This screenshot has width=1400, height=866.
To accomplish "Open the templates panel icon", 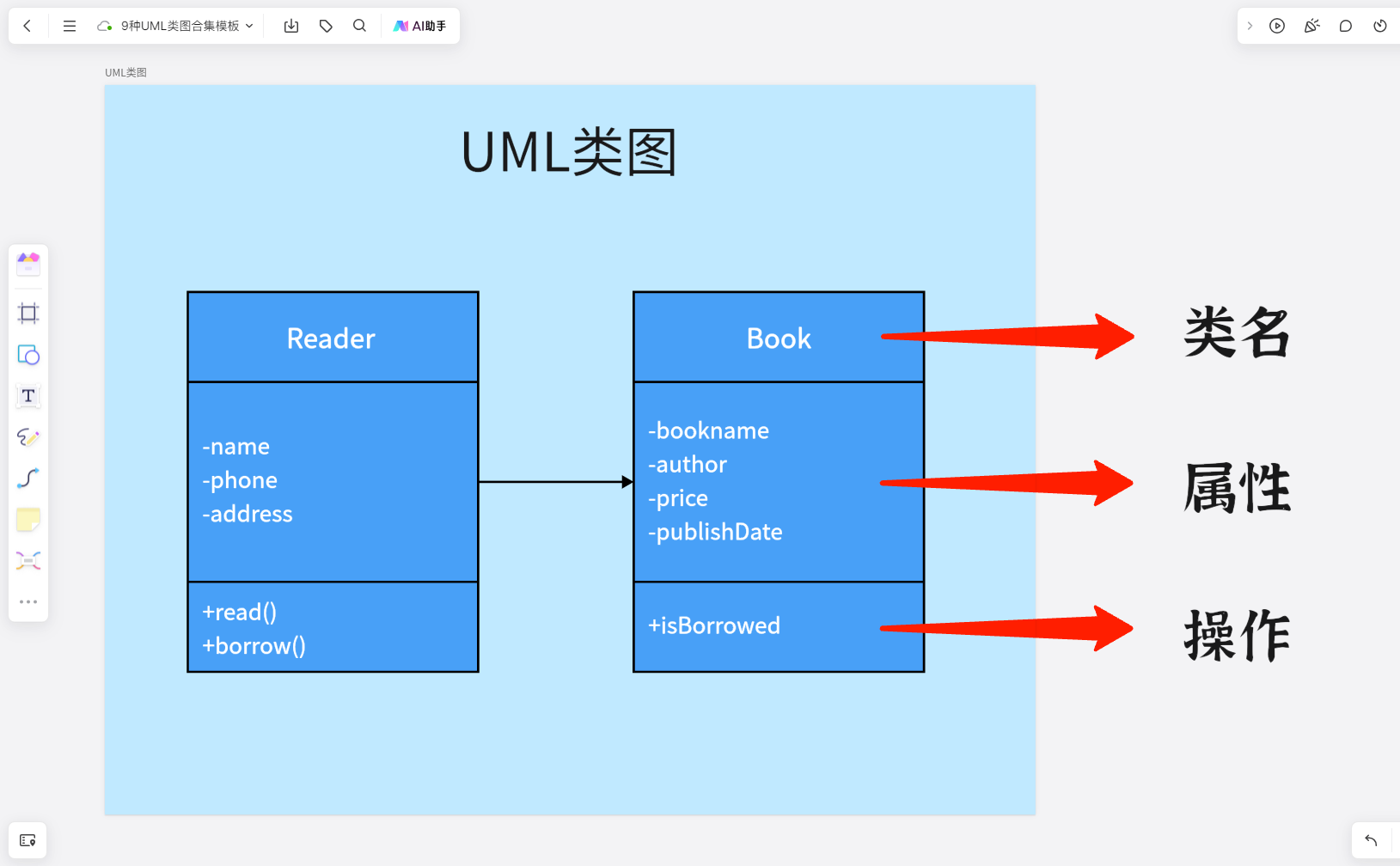I will point(28,265).
